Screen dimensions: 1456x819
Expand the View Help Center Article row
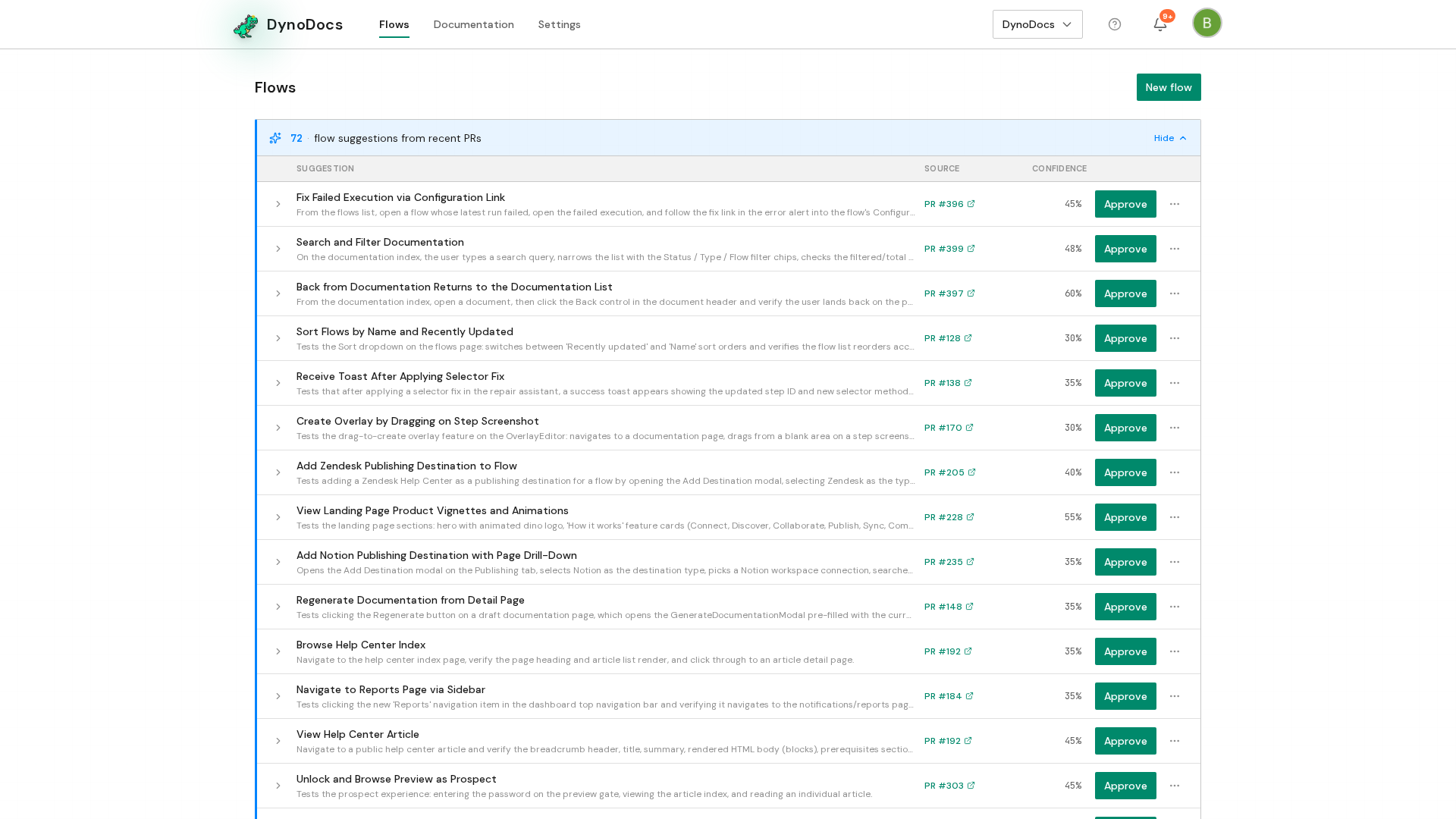[x=278, y=741]
